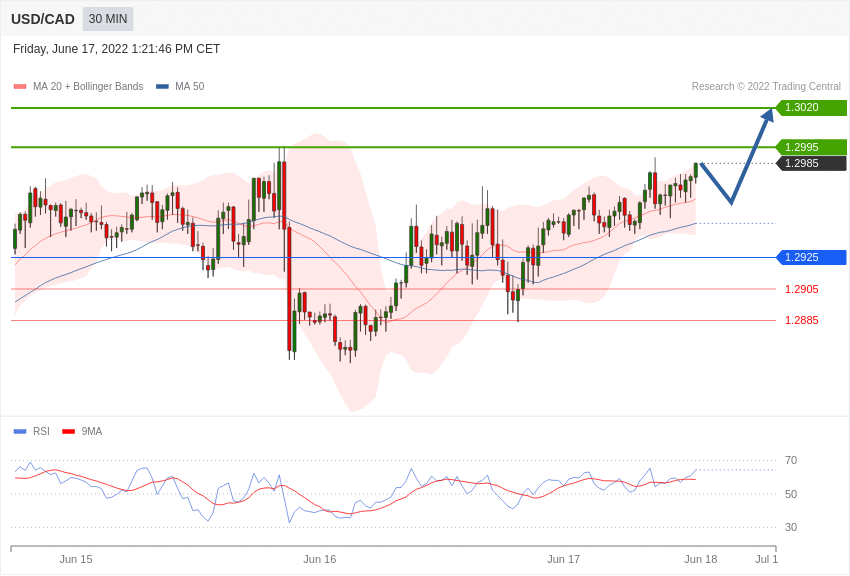The height and width of the screenshot is (576, 850).
Task: Click the RSI 70 level label
Action: [791, 461]
